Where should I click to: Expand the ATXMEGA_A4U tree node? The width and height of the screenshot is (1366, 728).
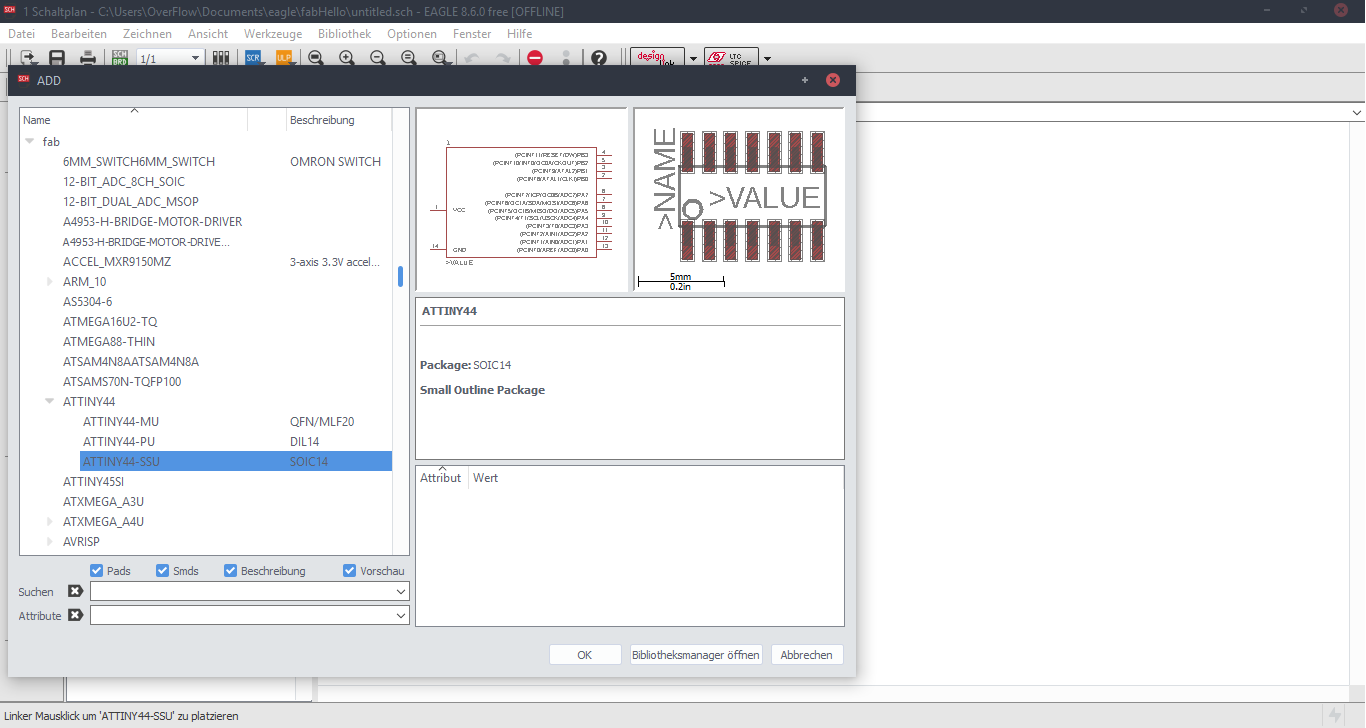pyautogui.click(x=50, y=522)
